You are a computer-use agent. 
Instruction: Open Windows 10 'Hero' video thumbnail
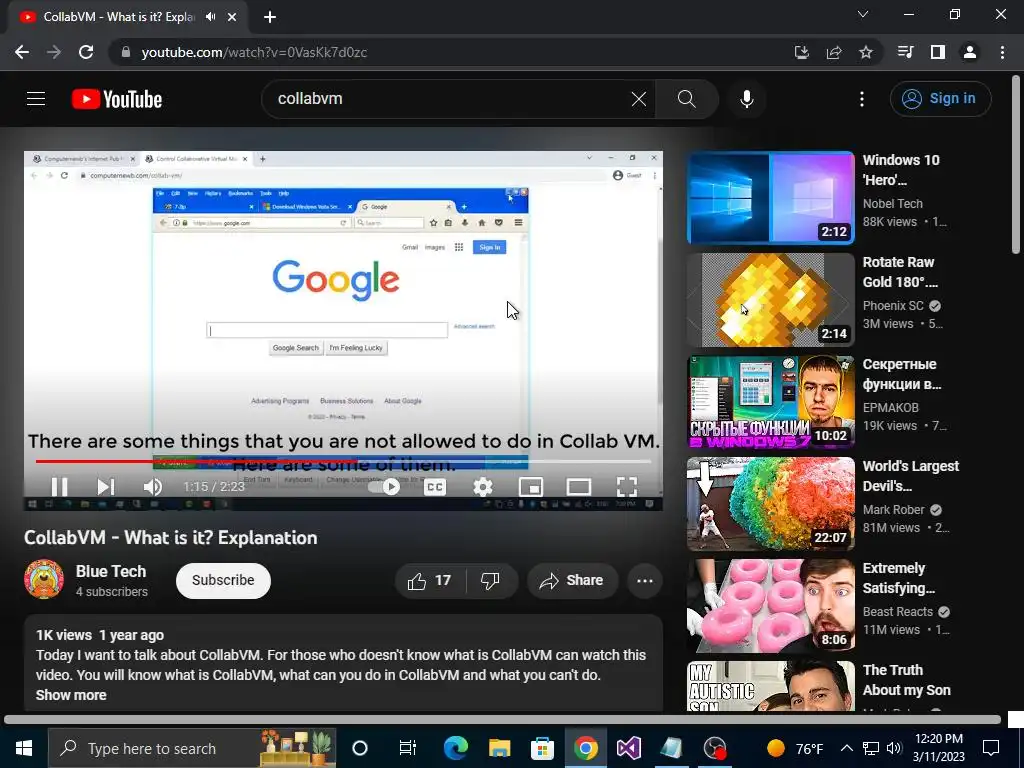[x=771, y=197]
